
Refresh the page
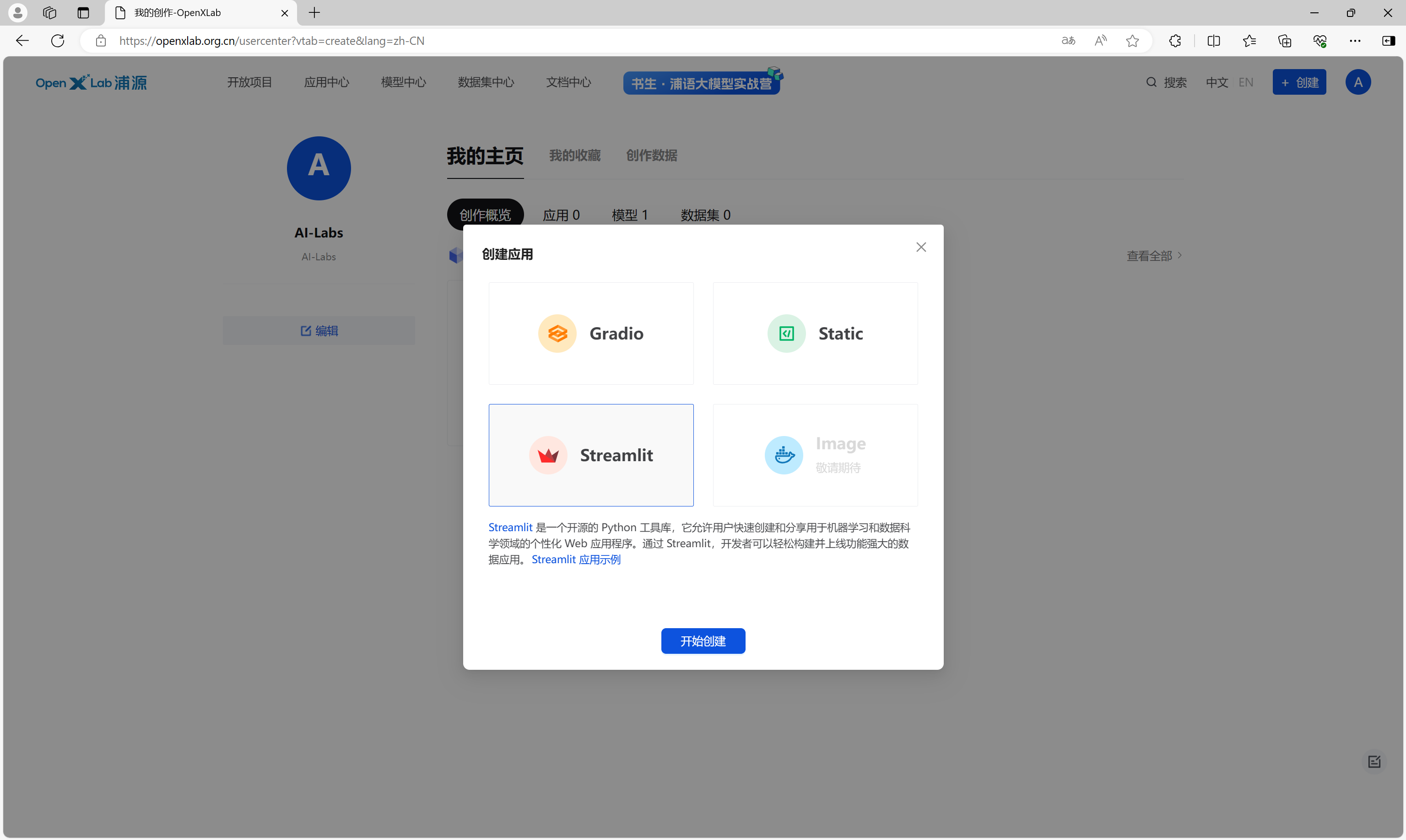(58, 41)
